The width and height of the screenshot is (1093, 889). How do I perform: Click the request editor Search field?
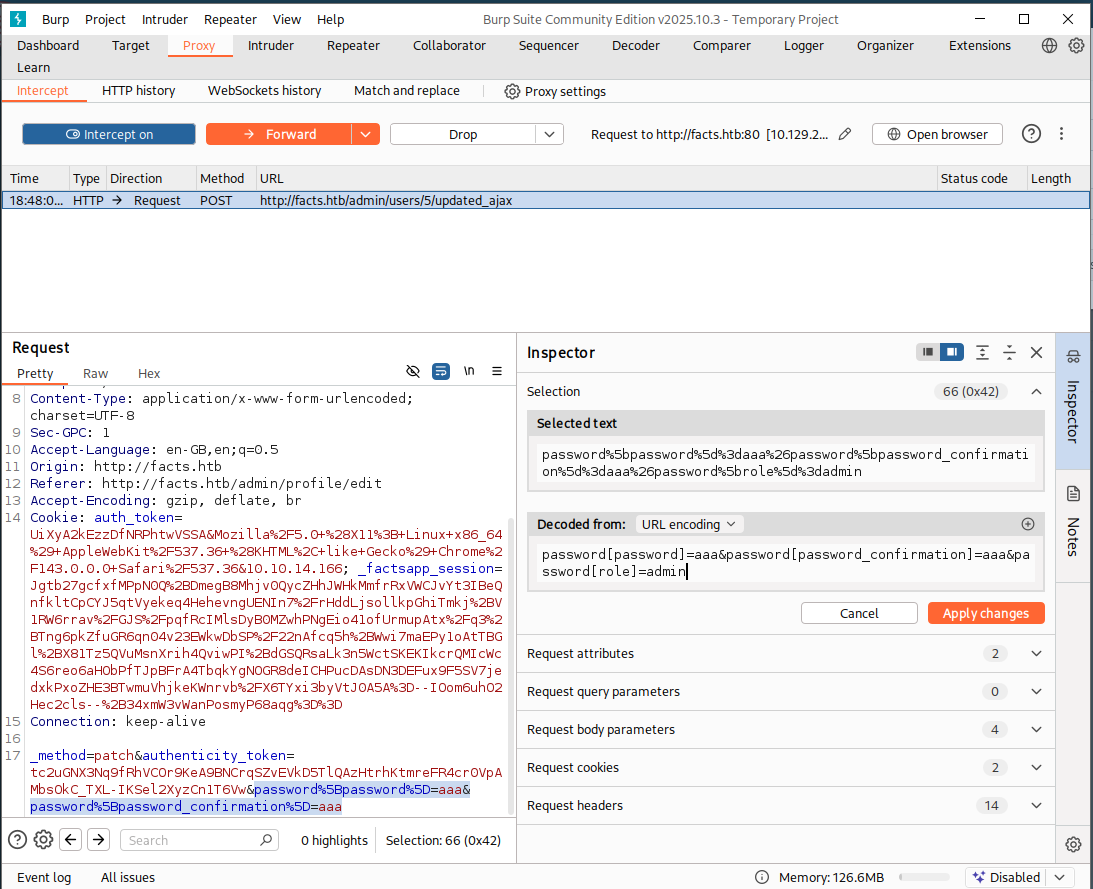click(199, 840)
